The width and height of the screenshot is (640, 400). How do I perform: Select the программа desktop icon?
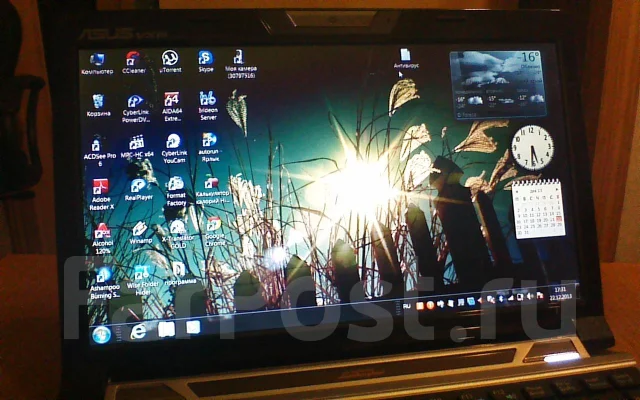point(180,274)
